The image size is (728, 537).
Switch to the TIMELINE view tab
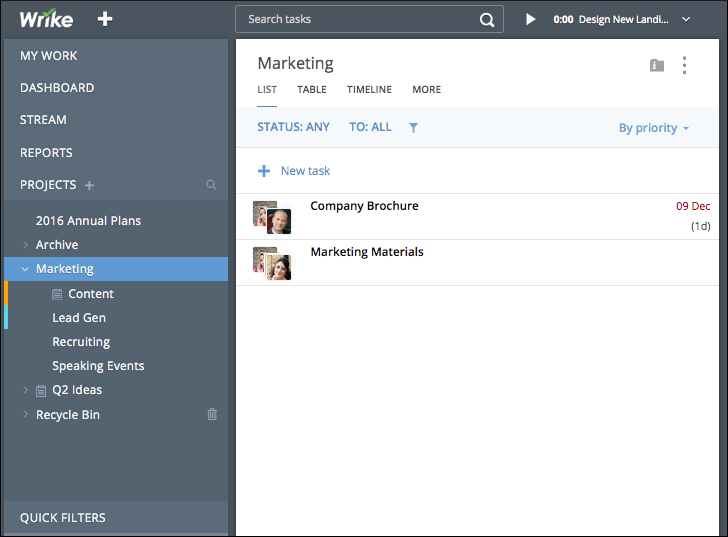[x=369, y=90]
